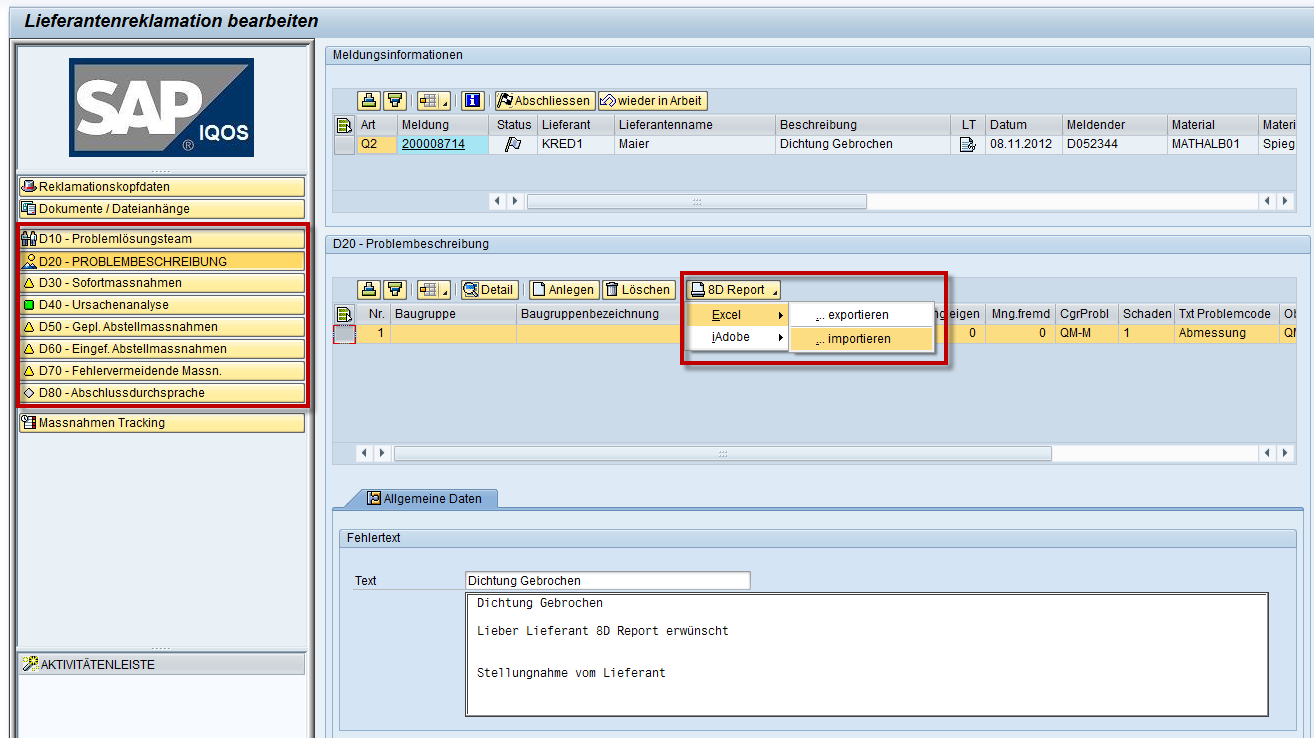Click the print icon in D20 Problembeschreibung toolbar
This screenshot has width=1314, height=738.
[x=369, y=290]
